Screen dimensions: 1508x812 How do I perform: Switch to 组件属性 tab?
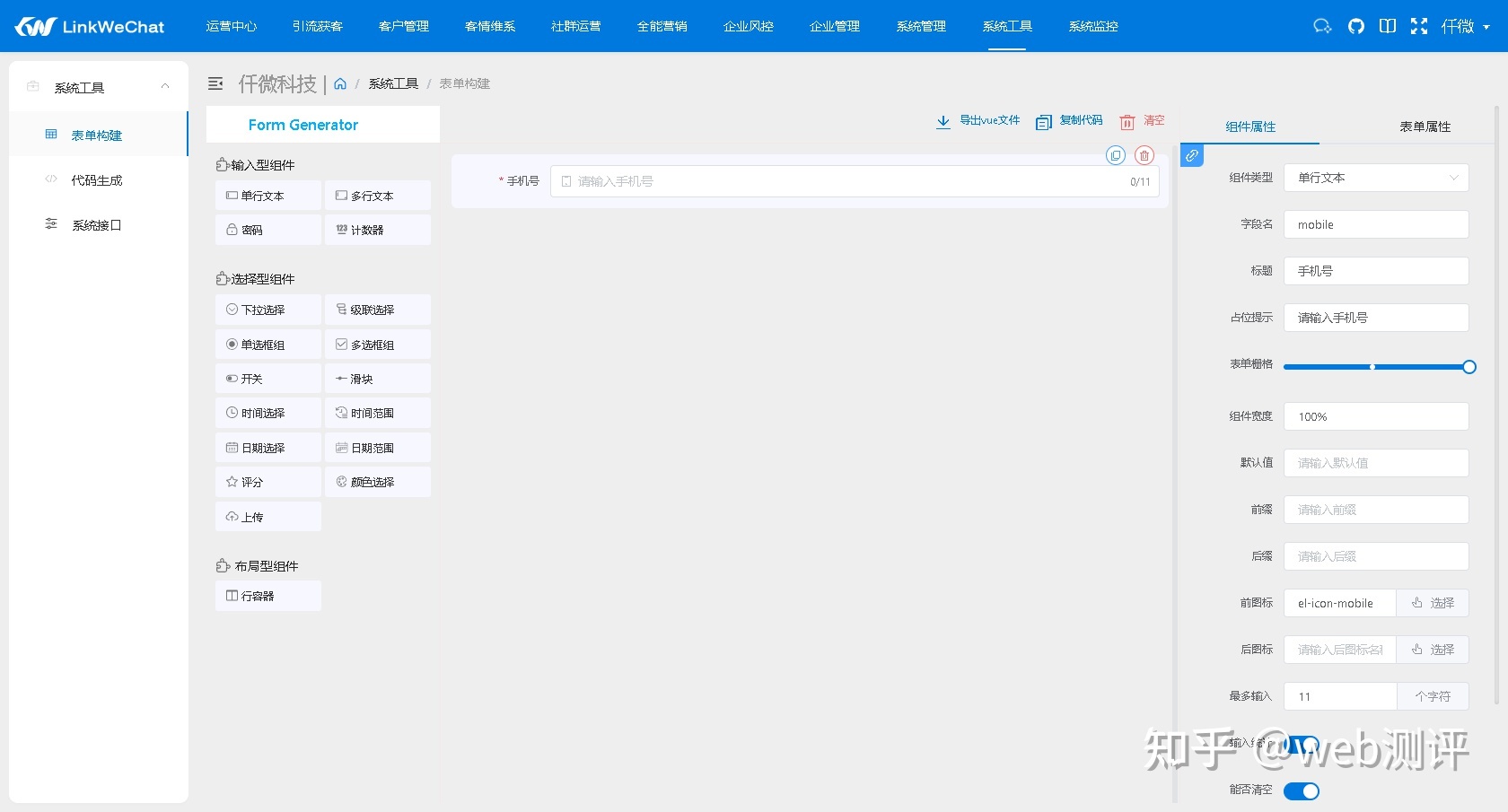point(1250,127)
